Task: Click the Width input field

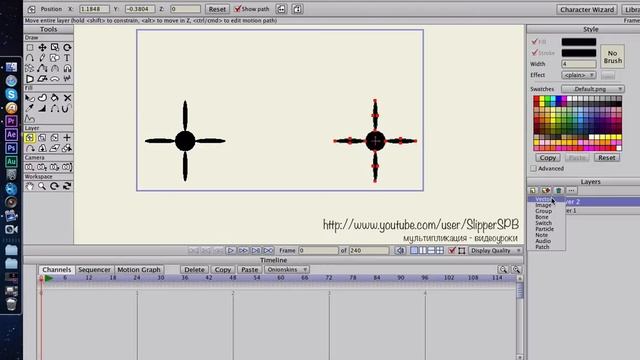Action: (x=578, y=64)
